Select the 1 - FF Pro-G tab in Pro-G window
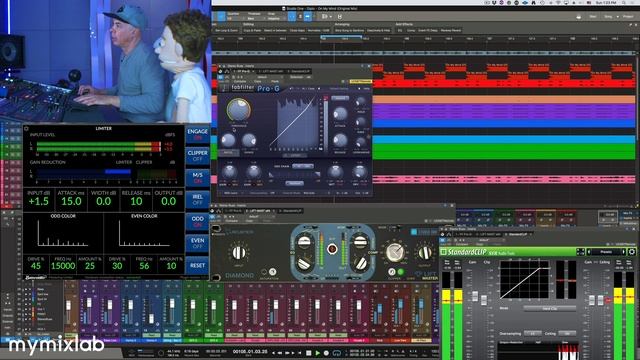Viewport: 640px width, 360px height. coord(243,71)
